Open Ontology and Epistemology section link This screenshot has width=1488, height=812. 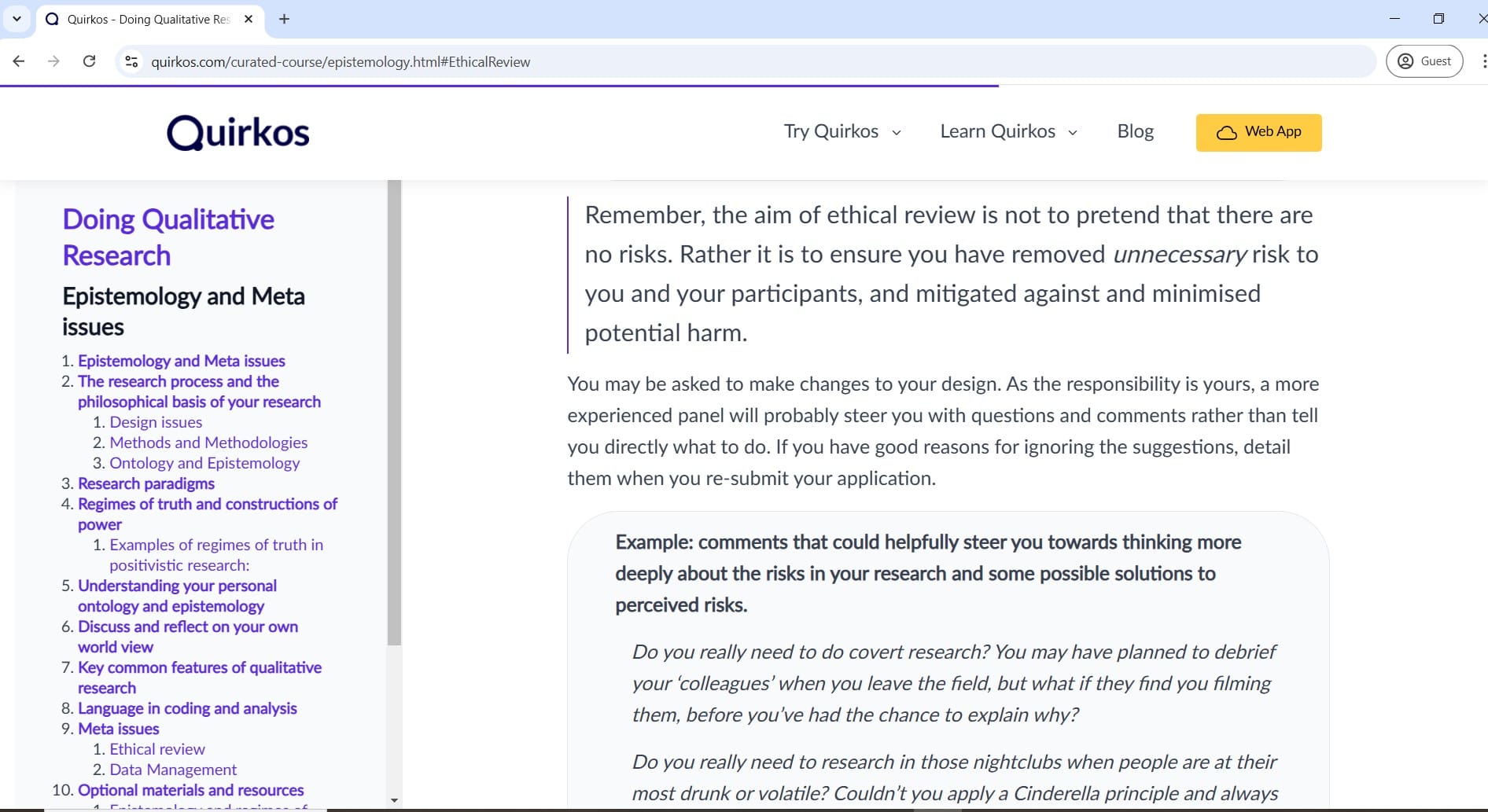coord(204,463)
